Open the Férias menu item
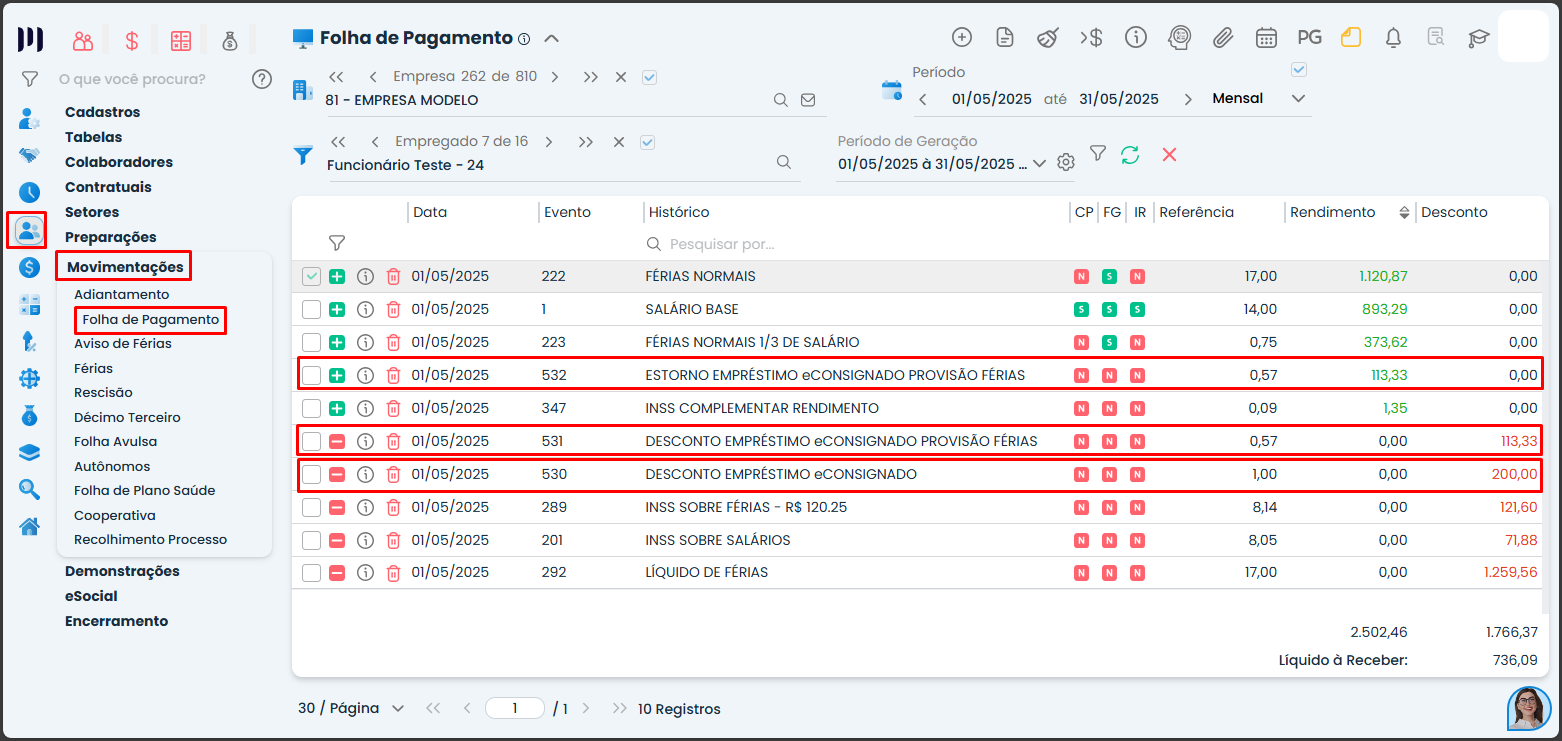This screenshot has width=1562, height=741. (x=93, y=368)
